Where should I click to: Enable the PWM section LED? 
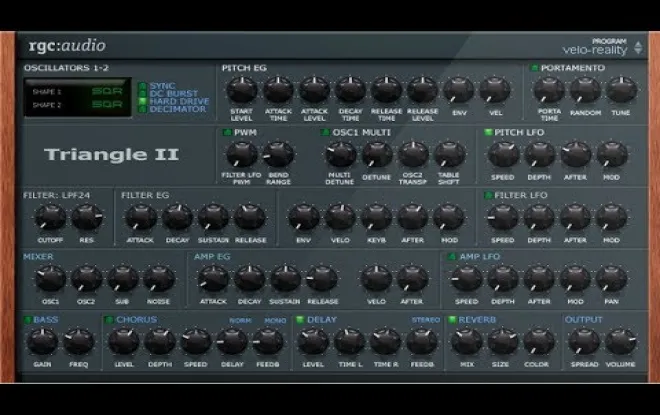[227, 133]
